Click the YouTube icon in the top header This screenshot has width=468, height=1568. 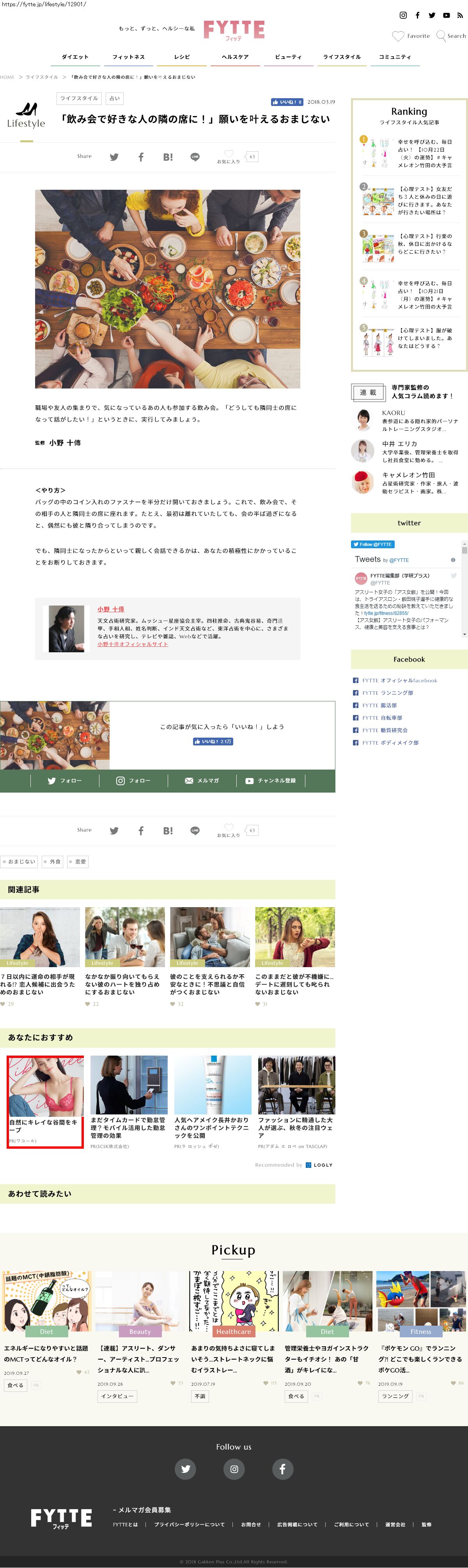[446, 15]
